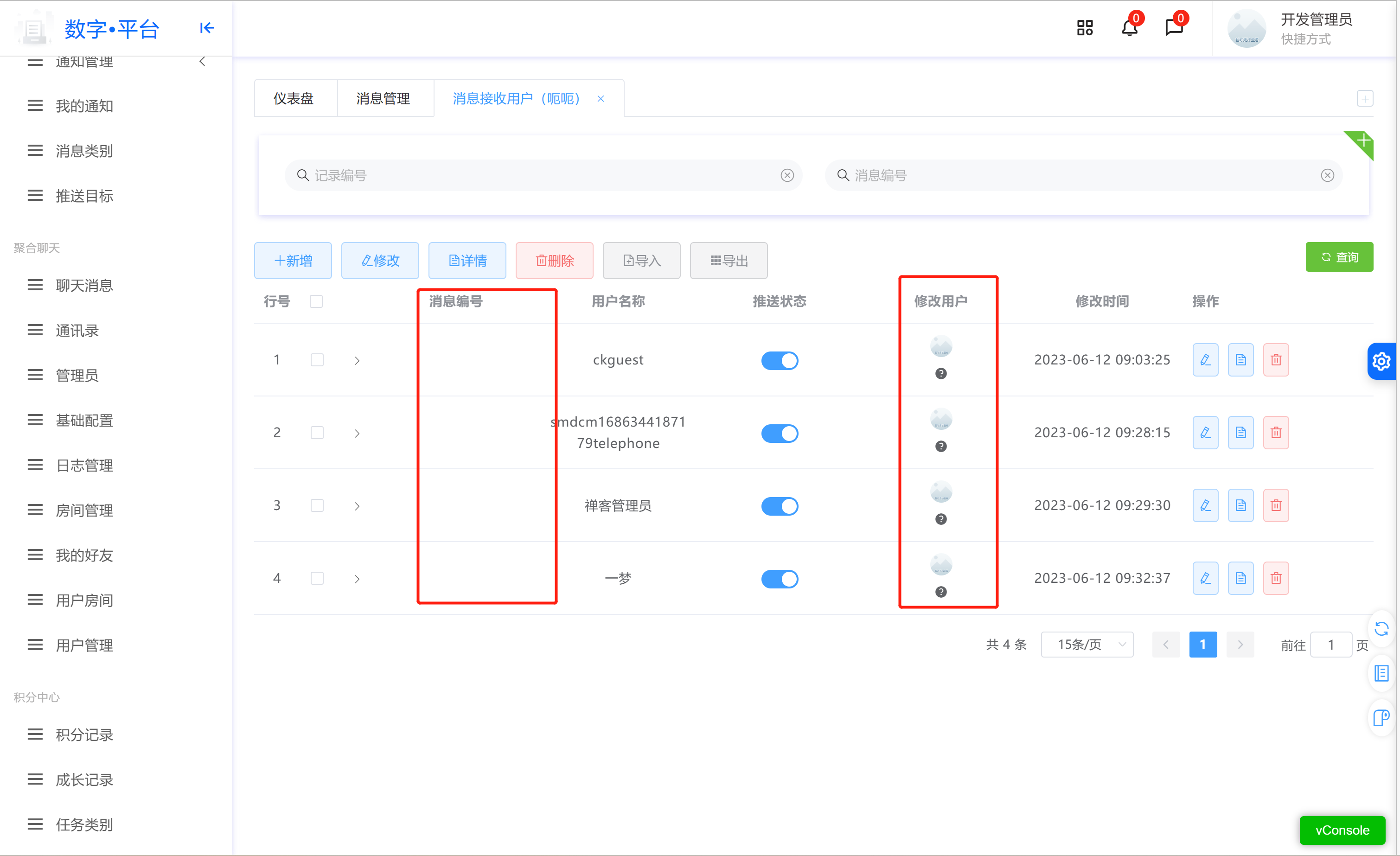Image resolution: width=1400 pixels, height=856 pixels.
Task: Edit the 一梦 row
Action: [x=1205, y=578]
